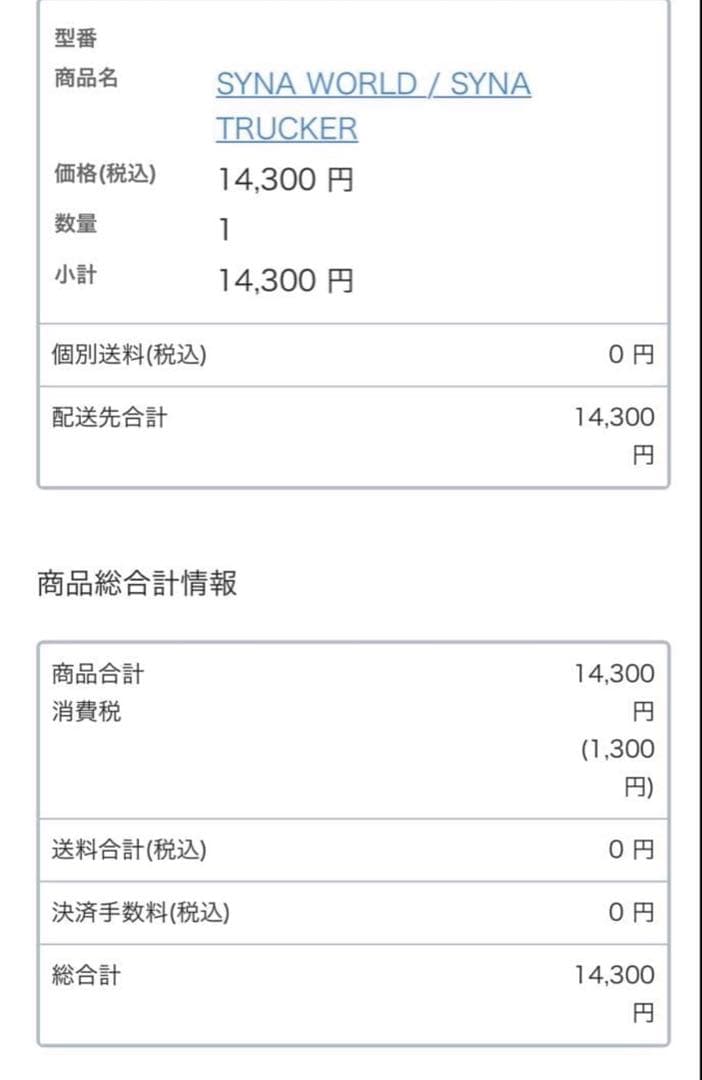Viewport: 702px width, 1080px height.
Task: Select the 14,300 円 amount beside 小計
Action: tap(286, 281)
